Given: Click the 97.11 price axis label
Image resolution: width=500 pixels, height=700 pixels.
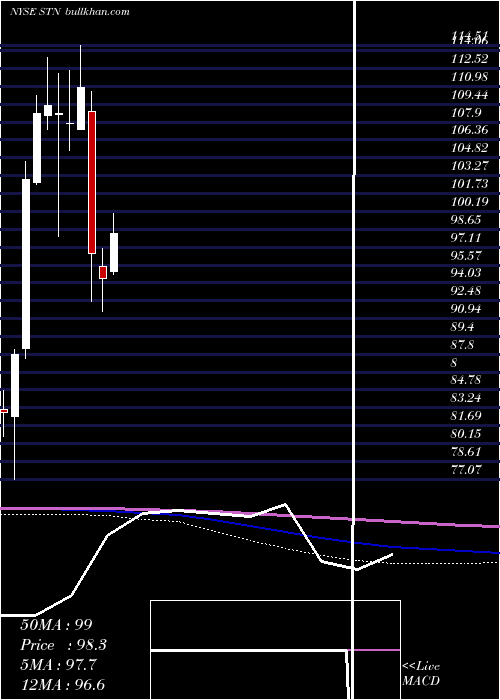Looking at the screenshot, I should (x=466, y=237).
